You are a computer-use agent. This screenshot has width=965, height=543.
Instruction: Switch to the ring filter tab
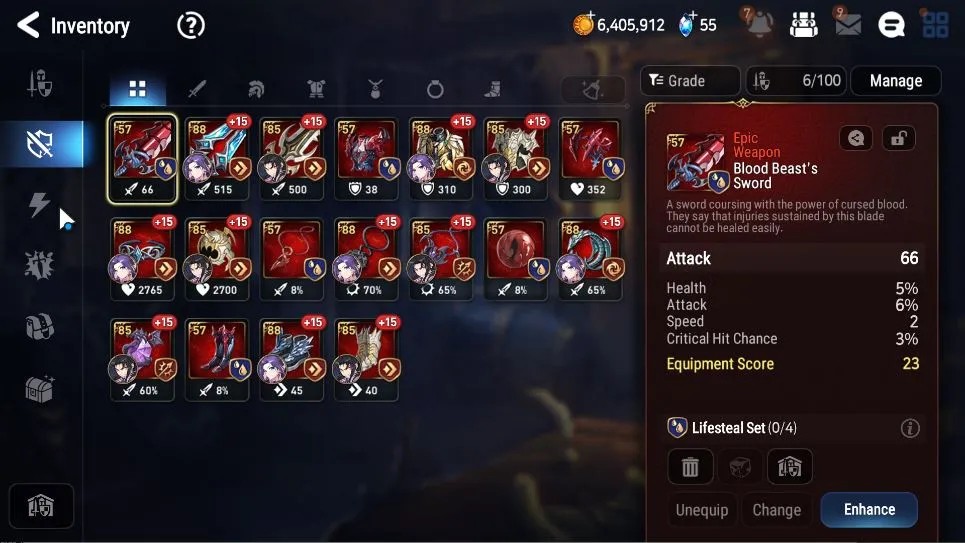point(435,90)
